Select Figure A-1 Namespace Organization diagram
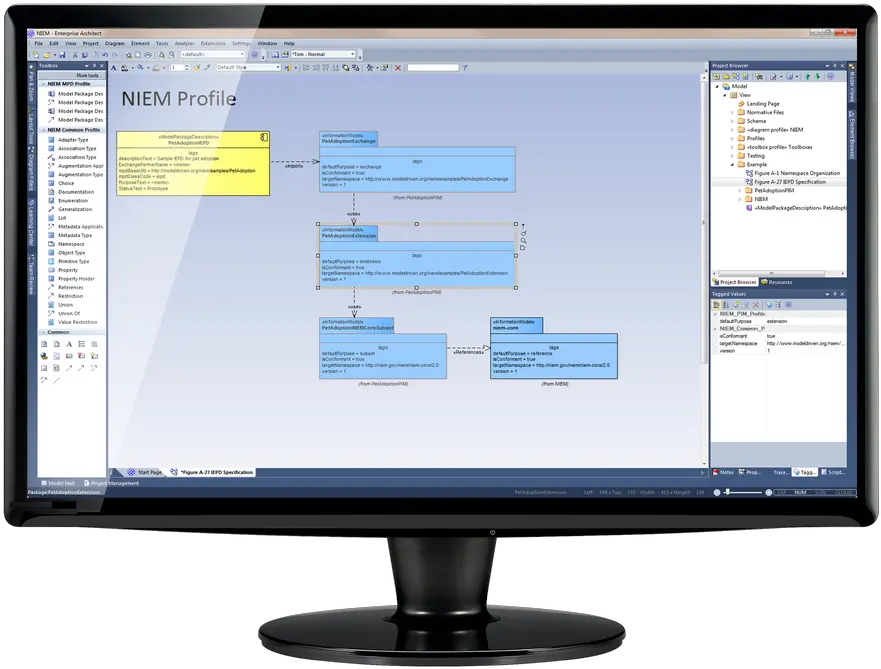The image size is (881, 669). (x=792, y=173)
